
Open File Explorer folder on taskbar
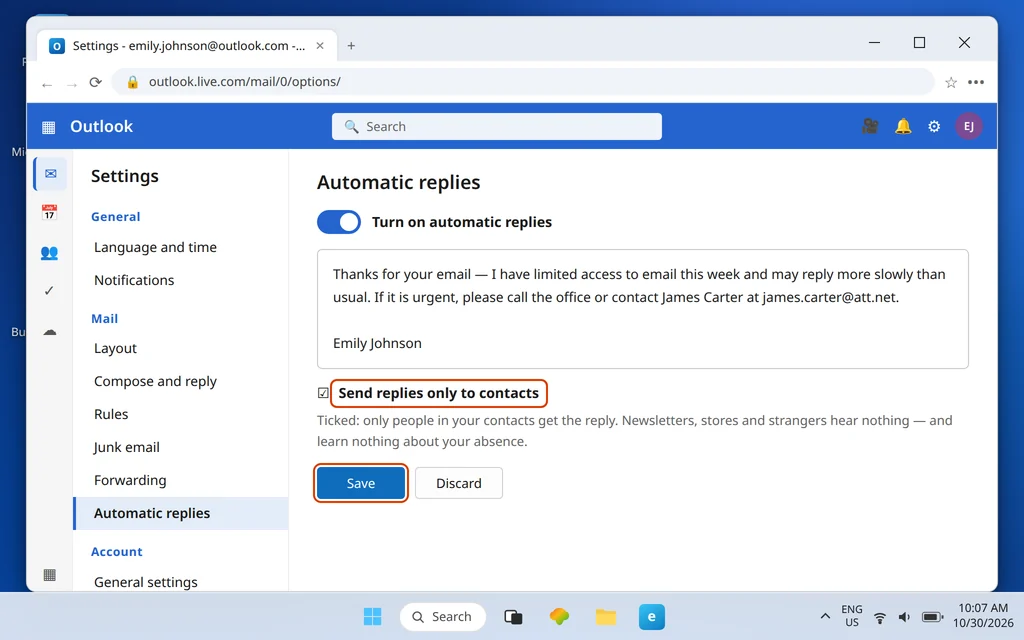(605, 616)
